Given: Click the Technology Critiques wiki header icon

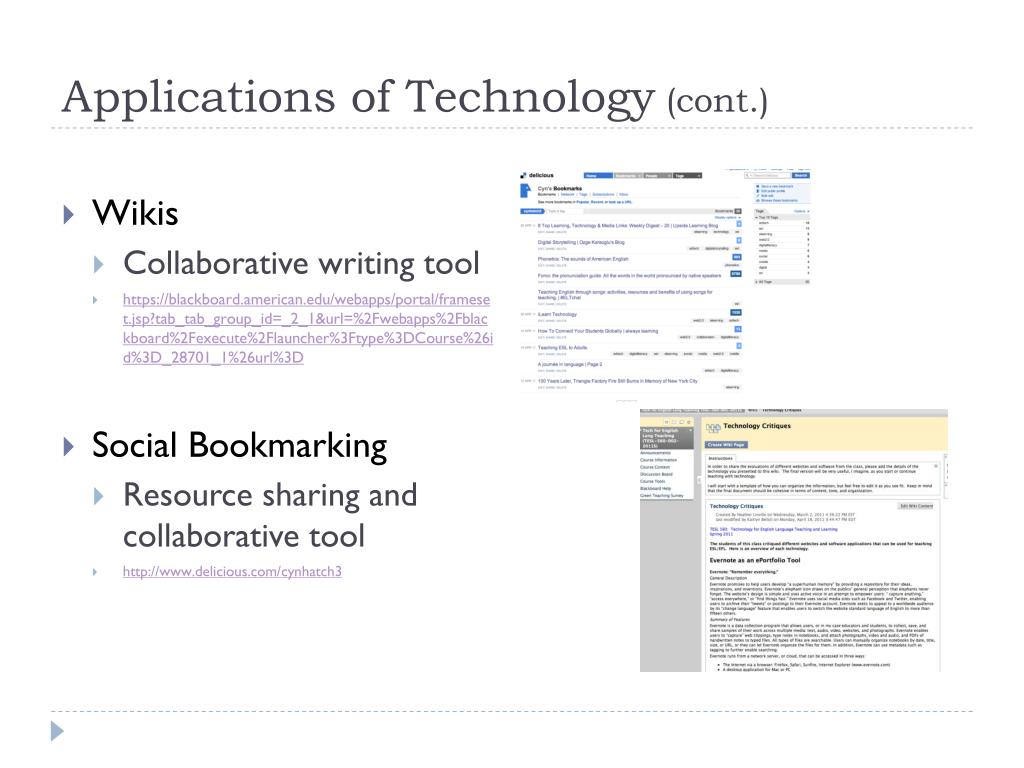Looking at the screenshot, I should tap(712, 428).
